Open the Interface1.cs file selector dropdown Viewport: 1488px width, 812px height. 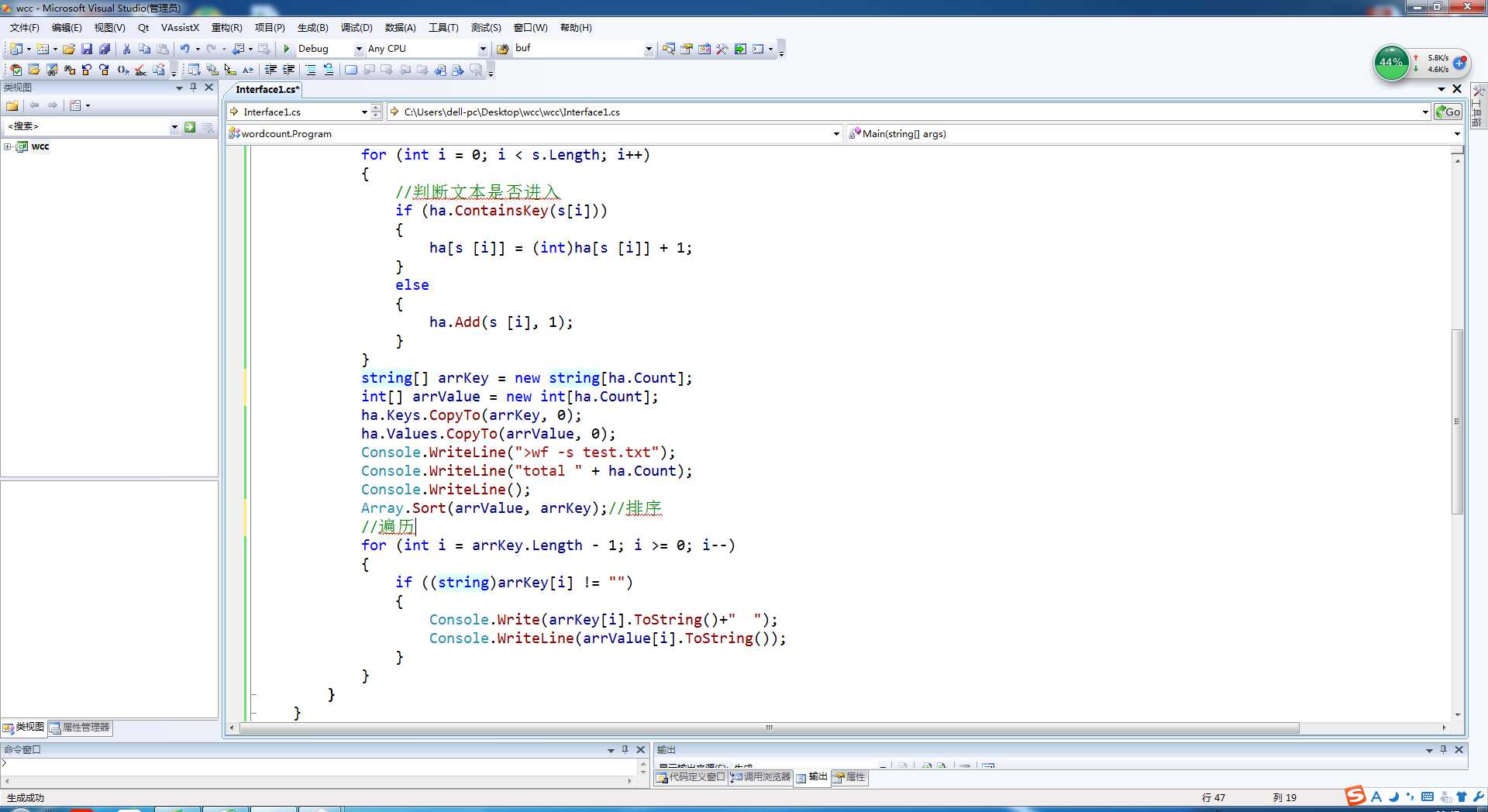point(364,112)
